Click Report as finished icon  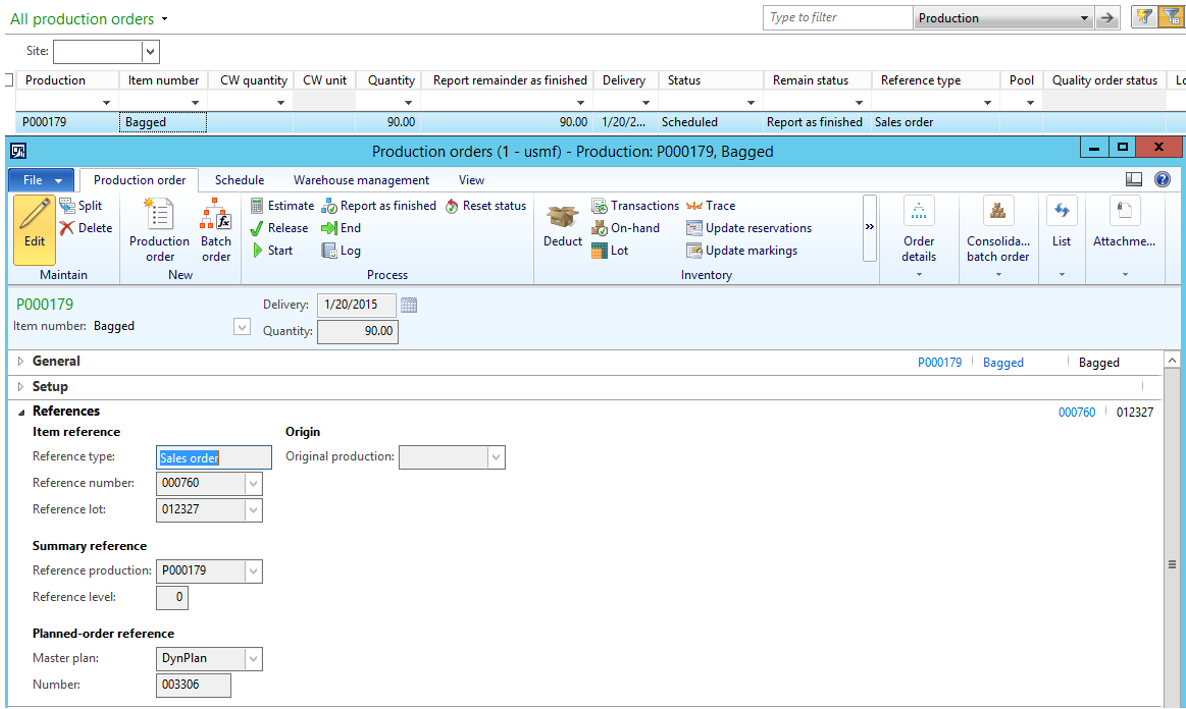[329, 206]
